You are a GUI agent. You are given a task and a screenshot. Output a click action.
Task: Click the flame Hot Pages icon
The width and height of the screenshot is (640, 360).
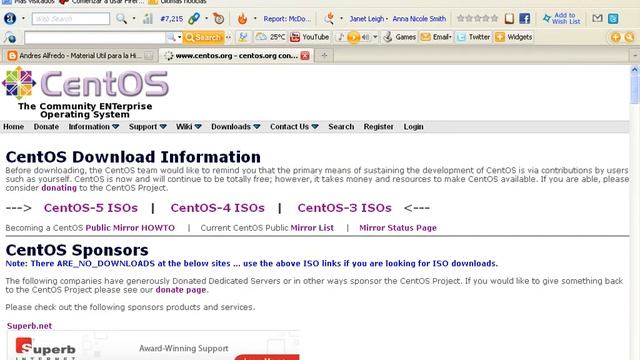(x=242, y=18)
